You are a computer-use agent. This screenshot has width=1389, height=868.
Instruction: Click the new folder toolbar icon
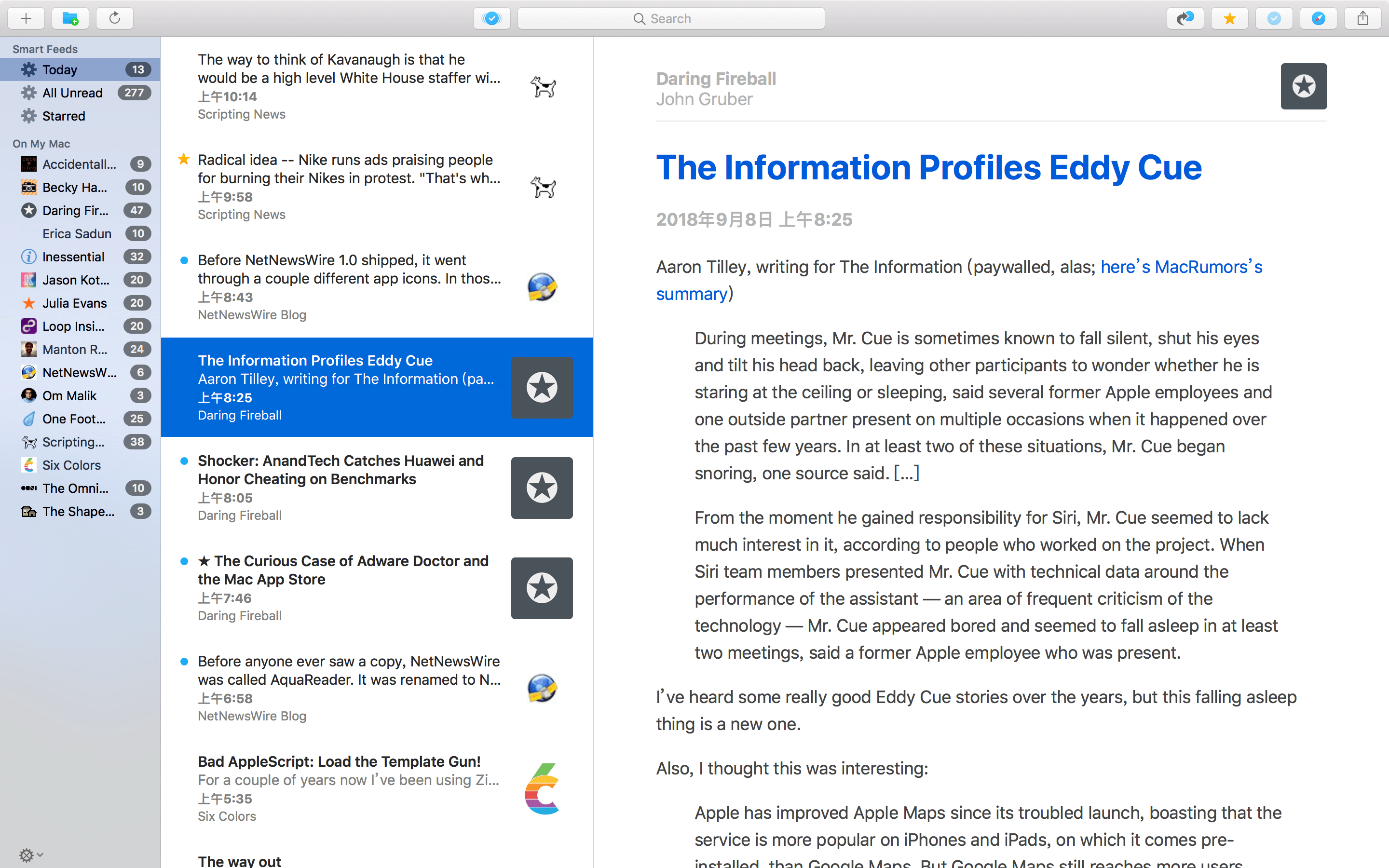click(70, 18)
